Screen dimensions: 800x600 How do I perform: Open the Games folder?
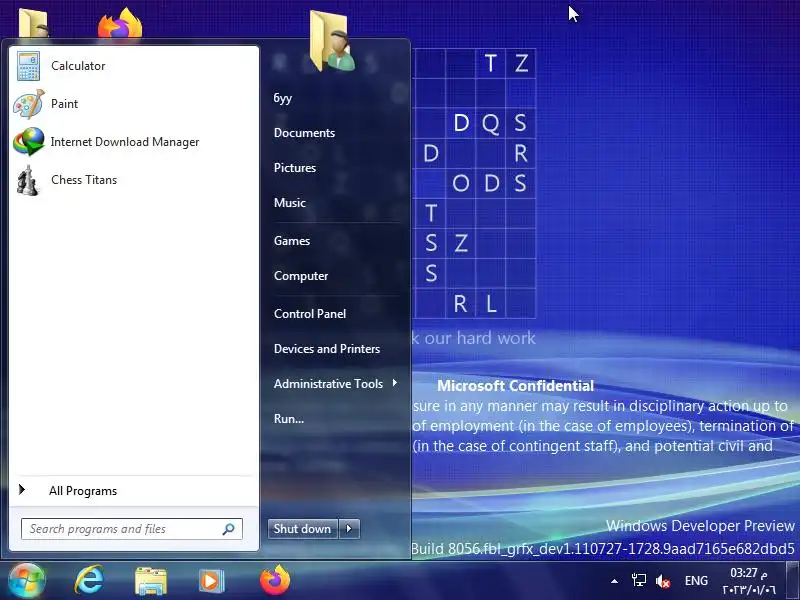click(x=292, y=241)
